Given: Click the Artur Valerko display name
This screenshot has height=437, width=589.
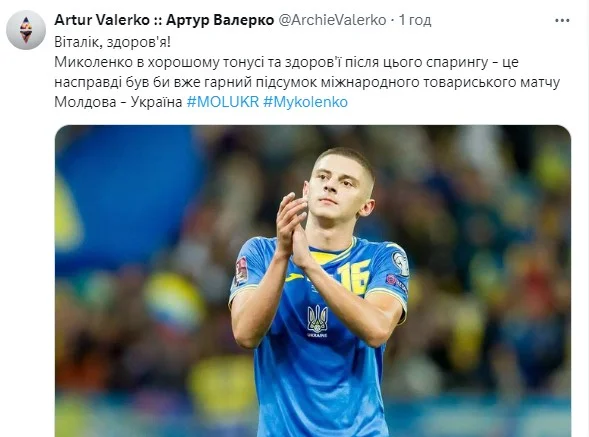Looking at the screenshot, I should click(102, 20).
